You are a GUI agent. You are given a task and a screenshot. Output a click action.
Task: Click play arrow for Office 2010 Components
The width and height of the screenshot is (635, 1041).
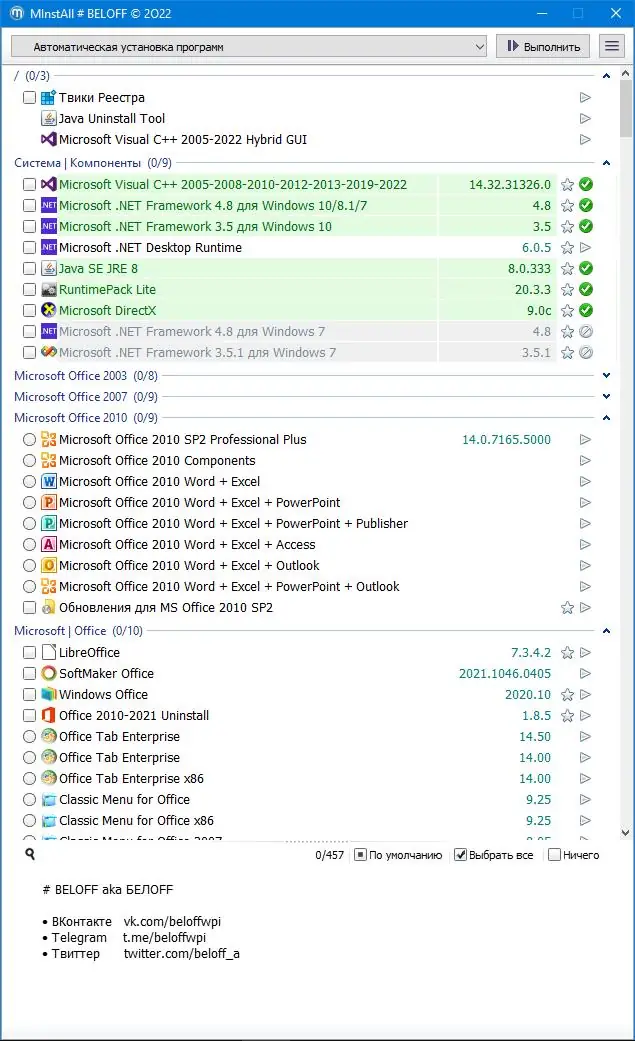585,461
